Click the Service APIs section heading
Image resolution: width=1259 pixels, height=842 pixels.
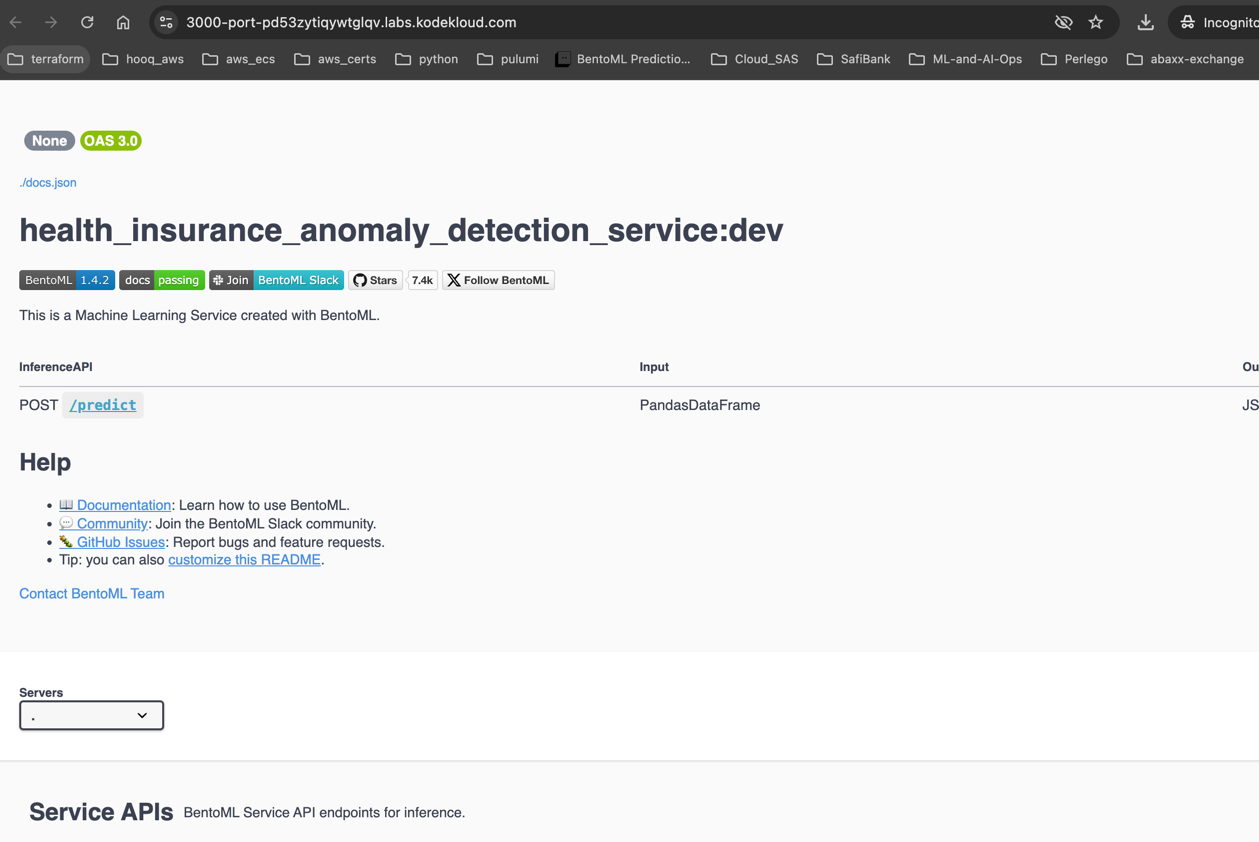click(x=101, y=812)
